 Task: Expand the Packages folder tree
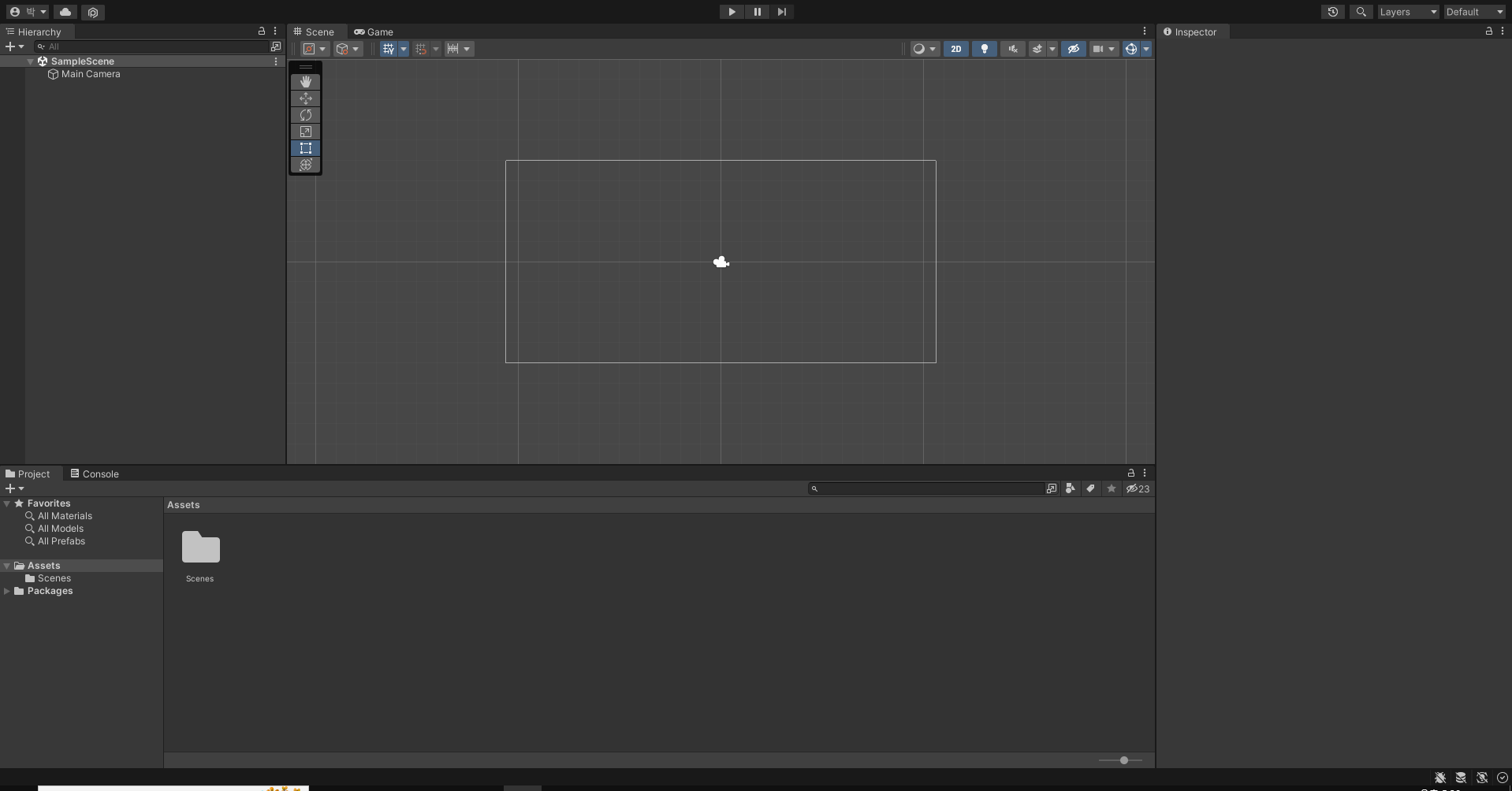coord(7,591)
